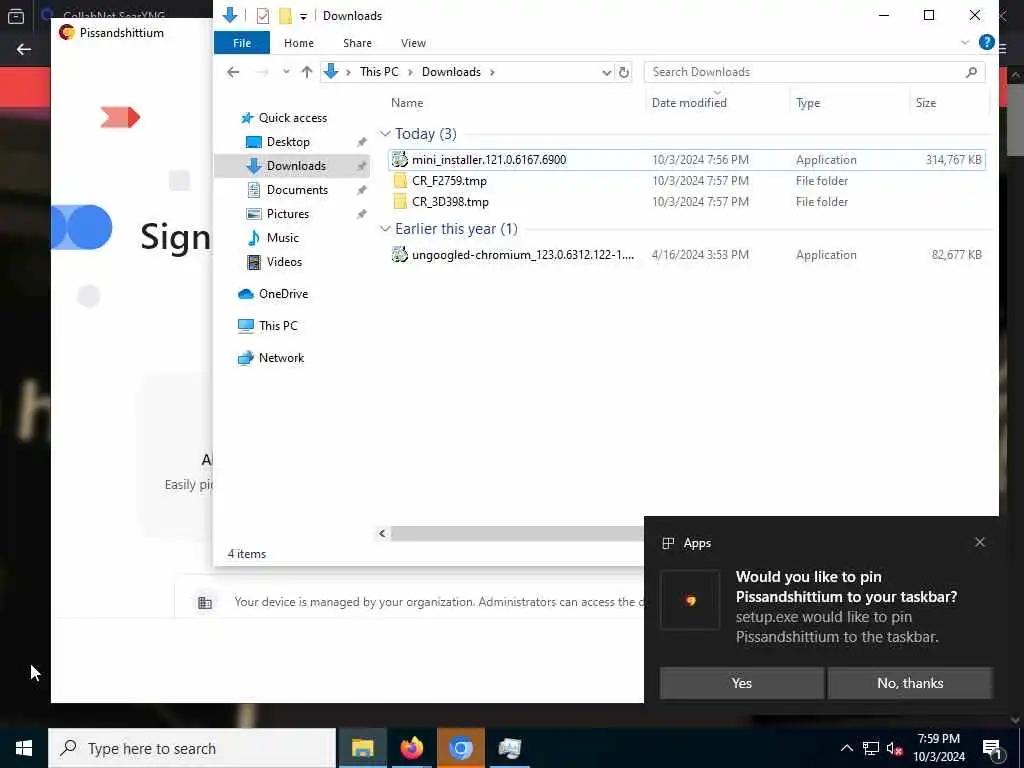Viewport: 1024px width, 768px height.
Task: Open File Explorer from taskbar
Action: [362, 748]
